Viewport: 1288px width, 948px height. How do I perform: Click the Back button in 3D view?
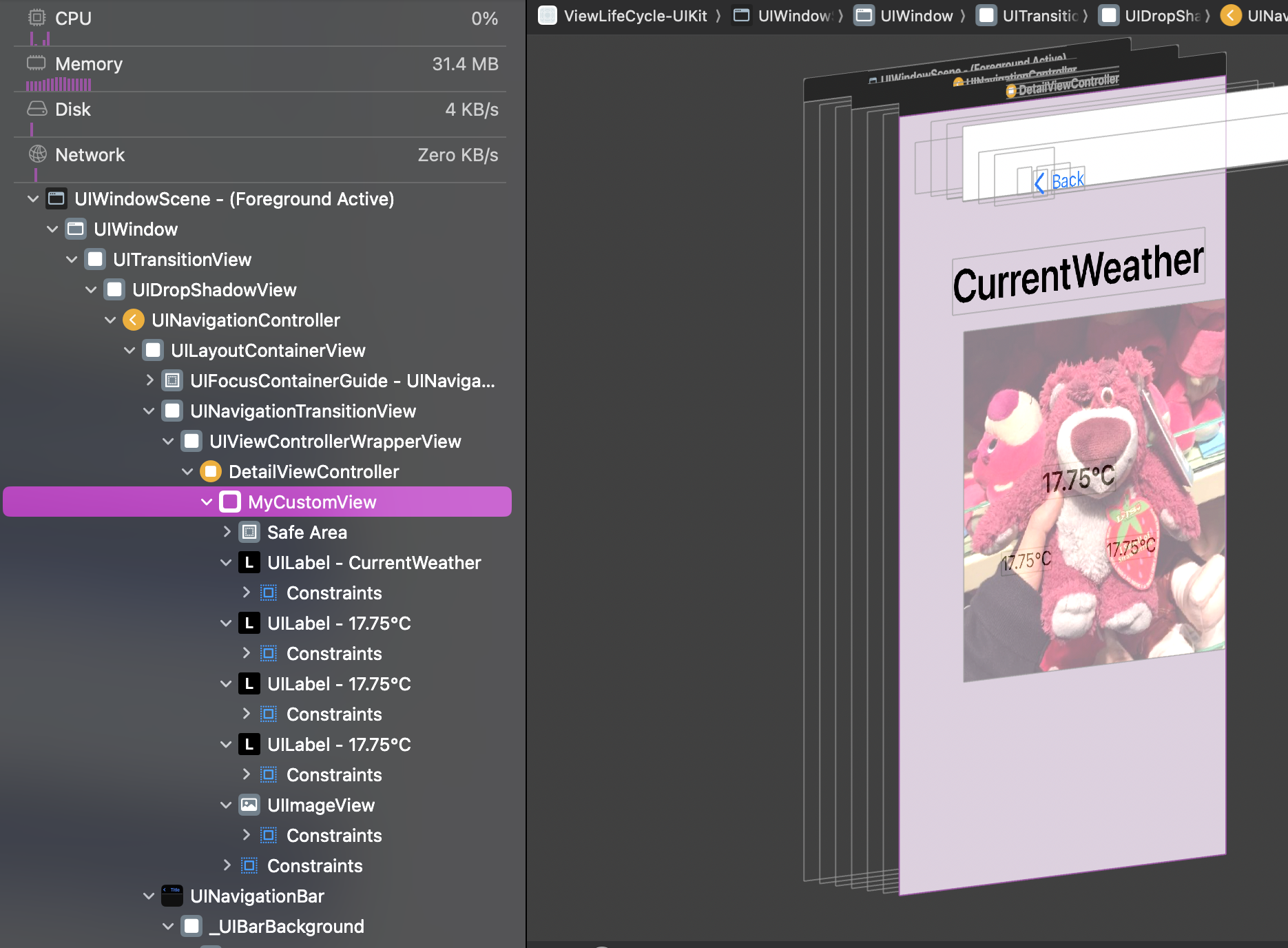1060,181
